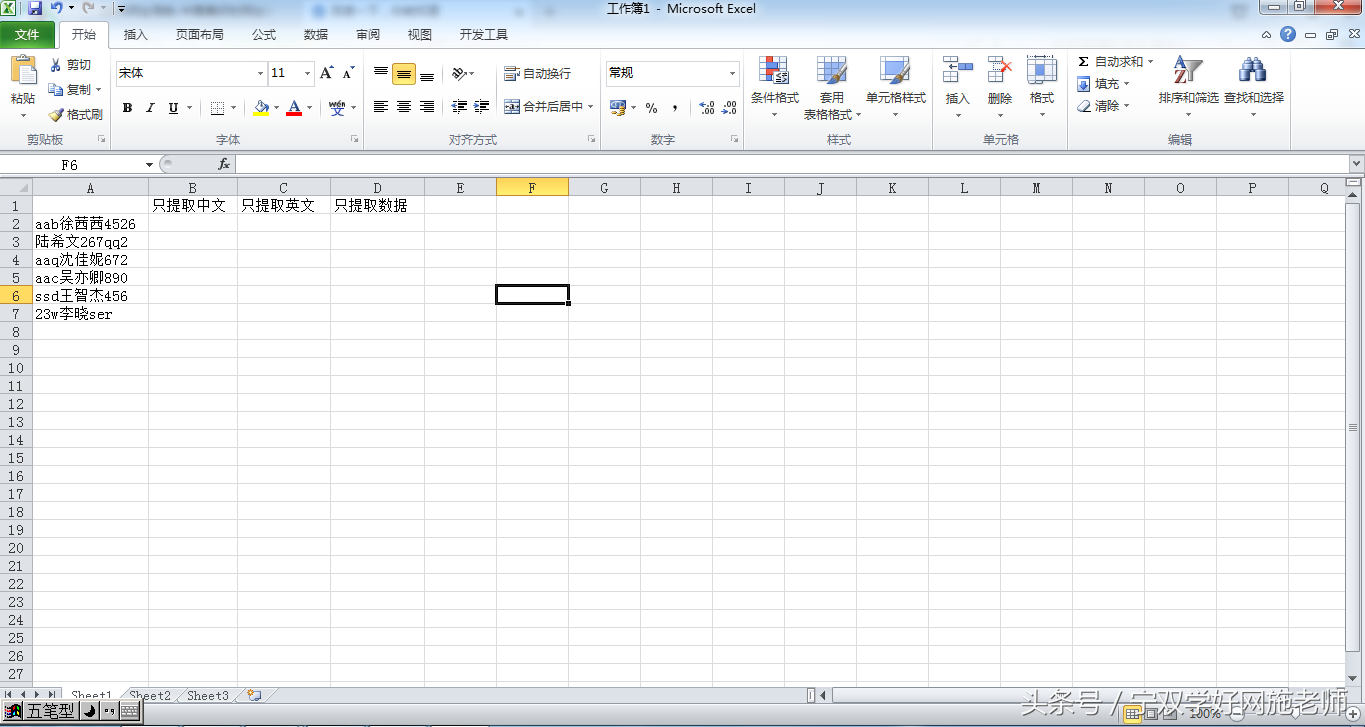Screen dimensions: 1365x727
Task: Expand the font name dropdown 宋体
Action: click(x=260, y=73)
